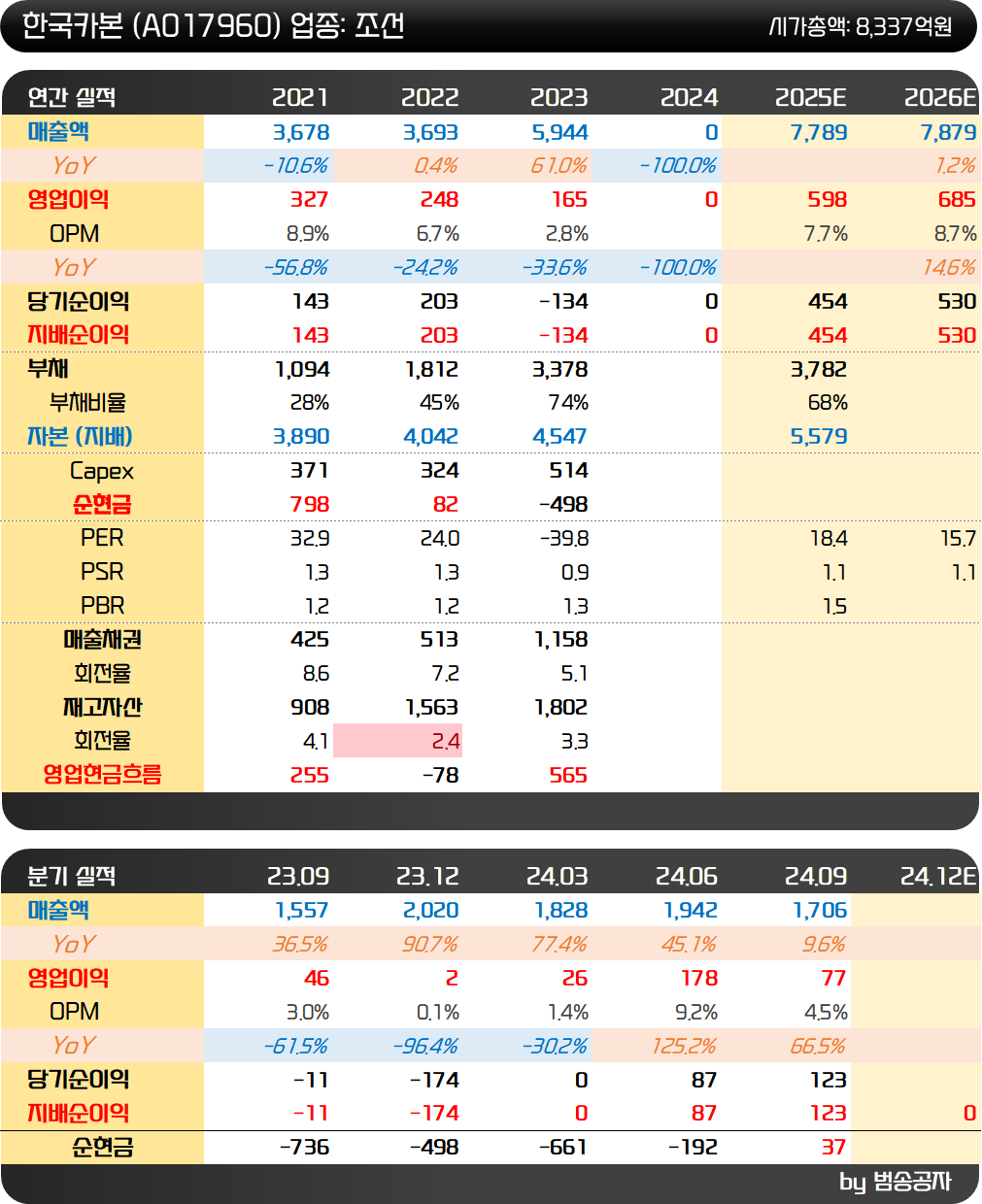Click the 2021 column header
Screen dimensions: 982x1204
(x=299, y=97)
